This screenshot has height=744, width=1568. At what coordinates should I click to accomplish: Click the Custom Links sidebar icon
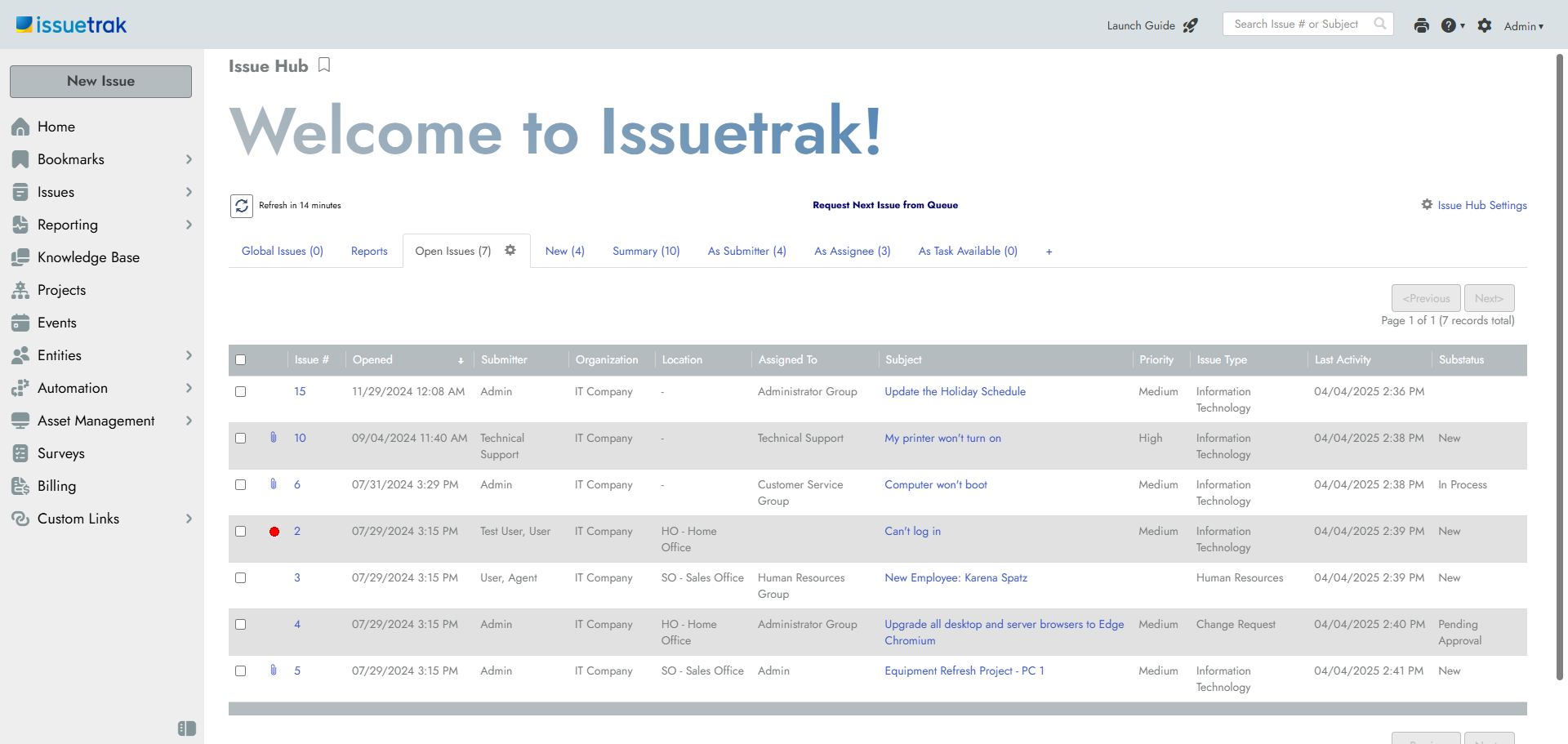20,519
